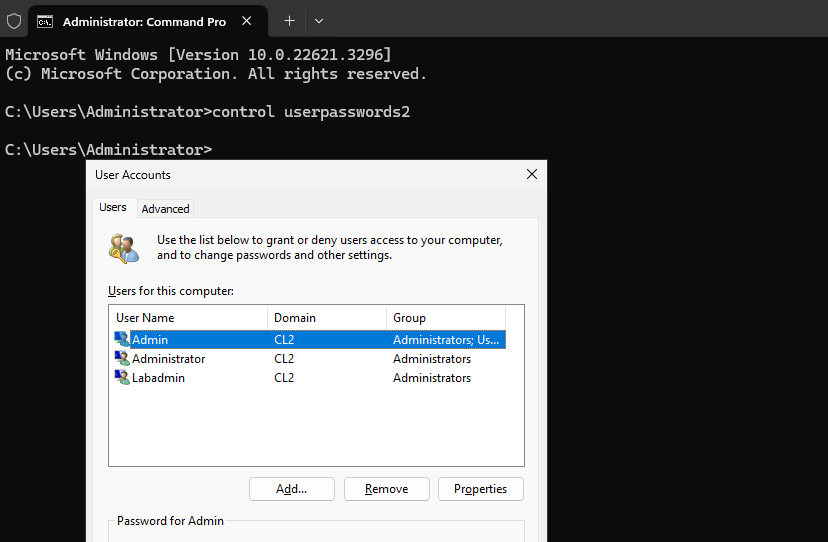Click the Microsoft Corporation copyright line
Image resolution: width=828 pixels, height=542 pixels.
tap(215, 73)
